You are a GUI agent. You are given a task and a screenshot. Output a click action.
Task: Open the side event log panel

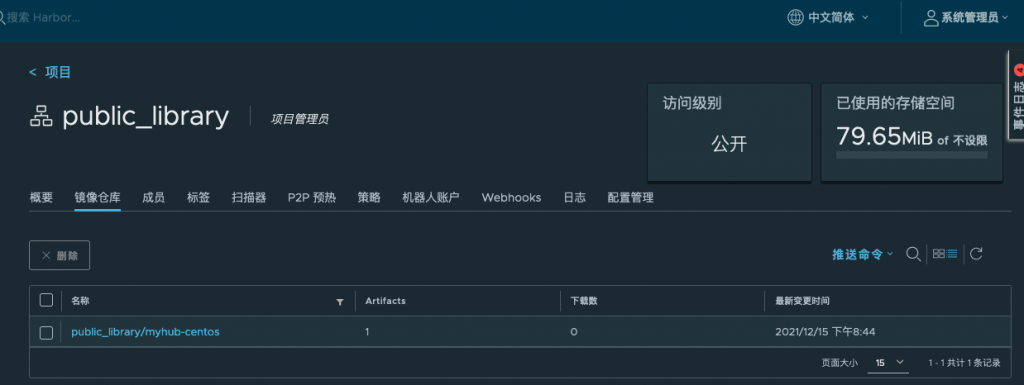coord(1017,95)
